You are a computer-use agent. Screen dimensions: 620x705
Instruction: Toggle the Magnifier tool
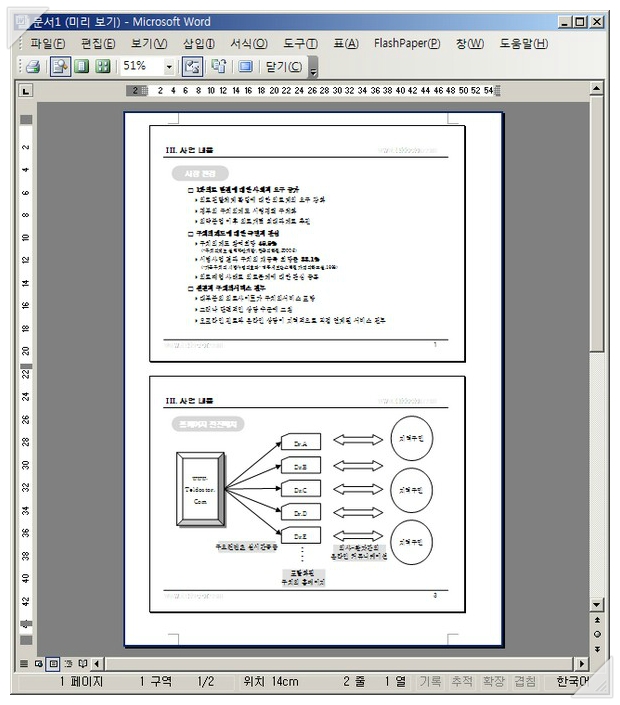pyautogui.click(x=60, y=67)
